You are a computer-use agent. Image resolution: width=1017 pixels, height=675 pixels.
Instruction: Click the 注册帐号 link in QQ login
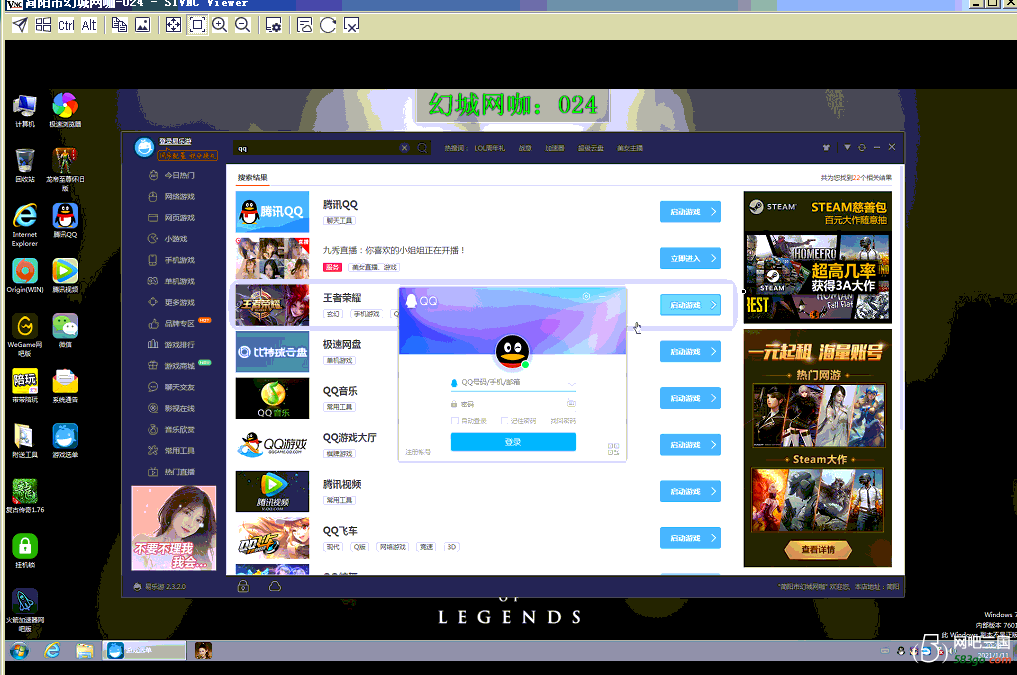click(418, 452)
